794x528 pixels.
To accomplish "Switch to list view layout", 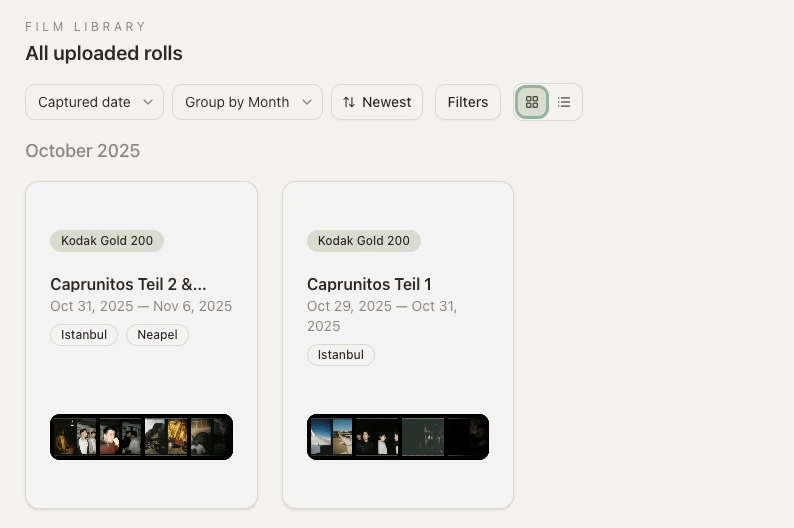I will click(x=564, y=102).
